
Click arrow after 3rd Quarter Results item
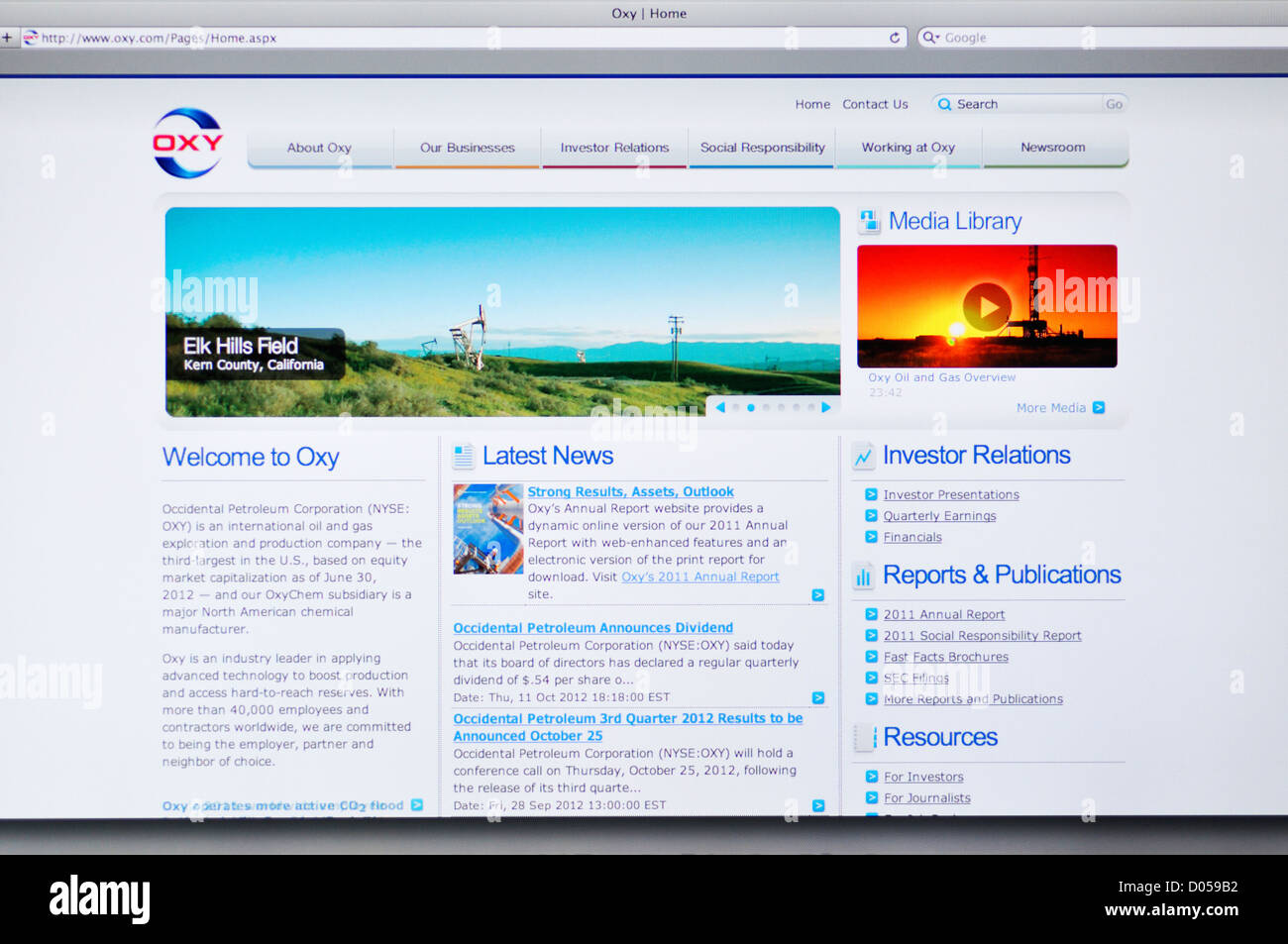pos(817,805)
